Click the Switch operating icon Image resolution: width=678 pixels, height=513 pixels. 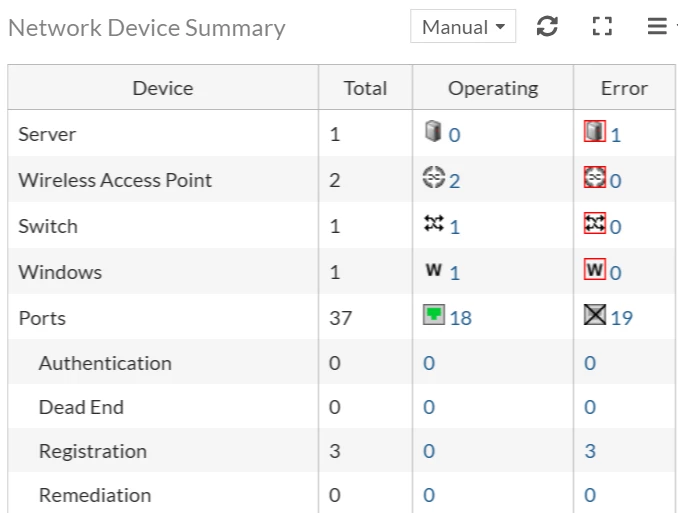click(434, 223)
